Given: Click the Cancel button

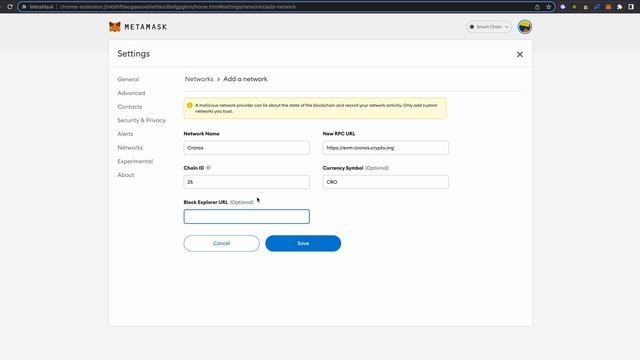Looking at the screenshot, I should coord(221,243).
